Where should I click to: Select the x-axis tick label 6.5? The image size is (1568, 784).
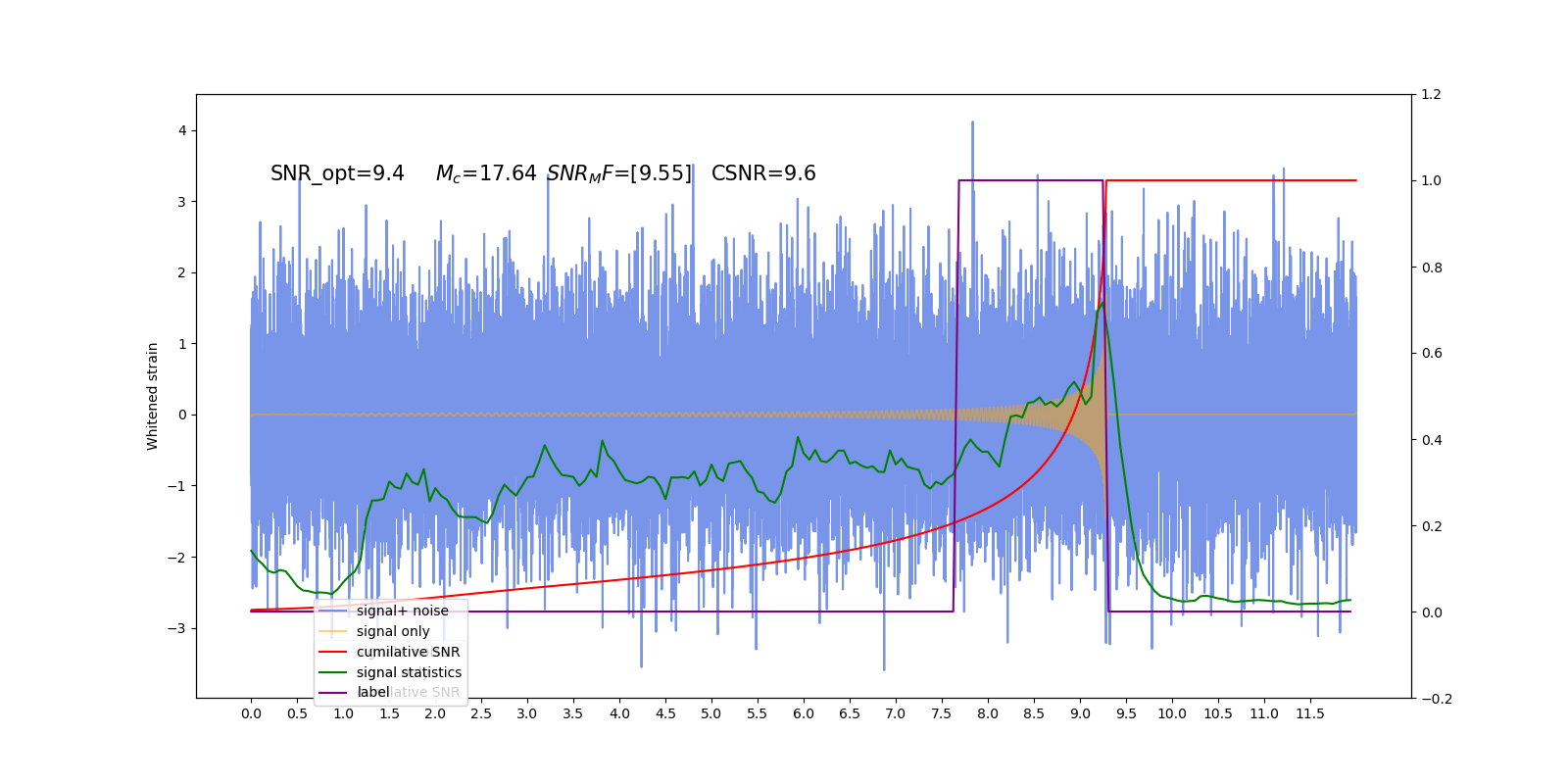tap(850, 713)
